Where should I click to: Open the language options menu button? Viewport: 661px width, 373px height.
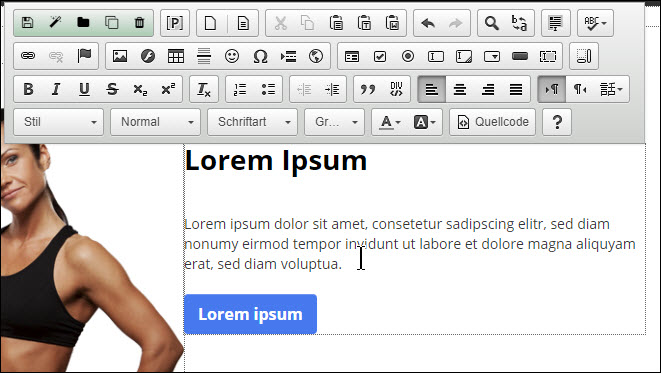(611, 89)
